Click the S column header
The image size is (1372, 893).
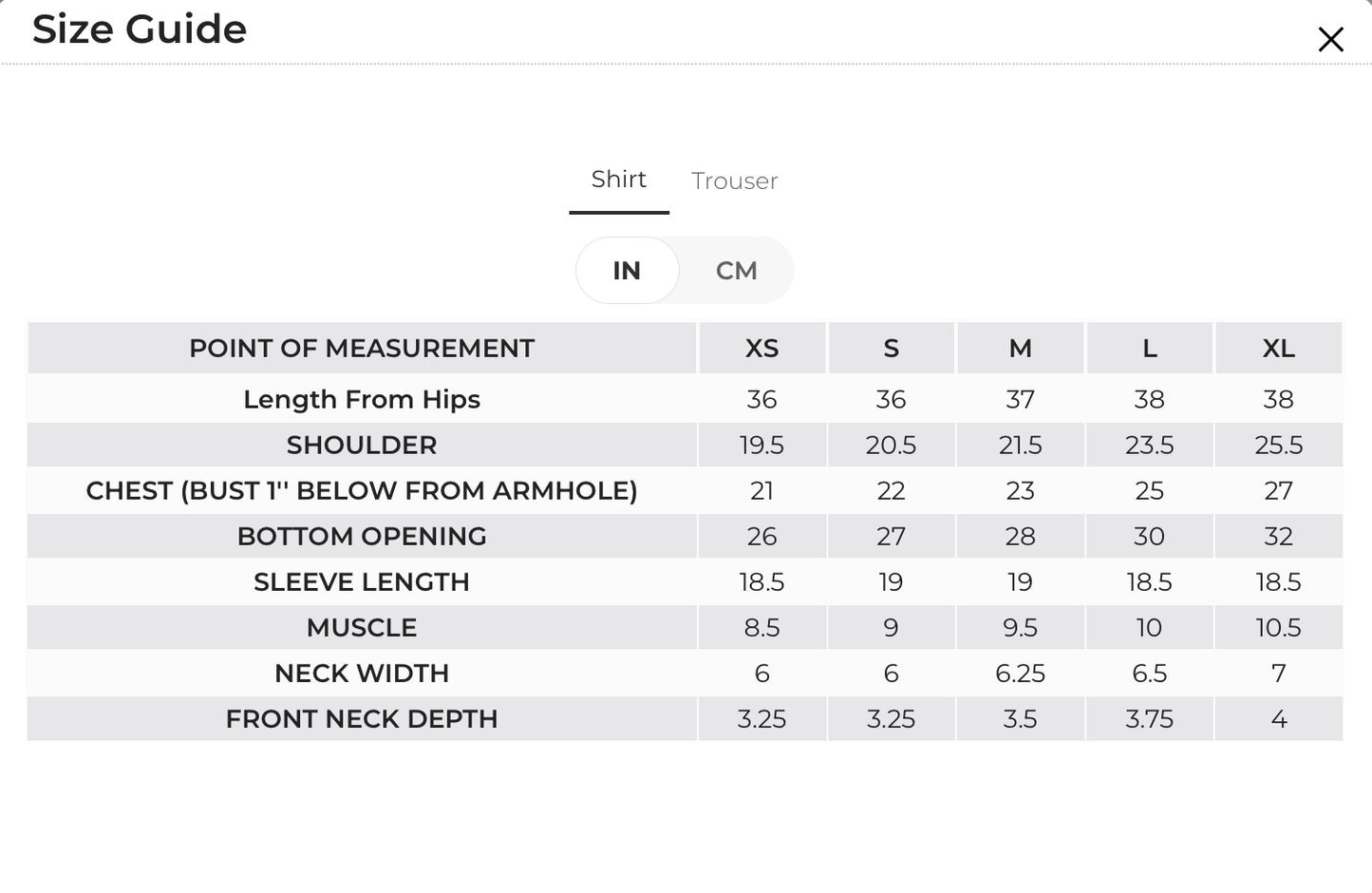pos(891,349)
